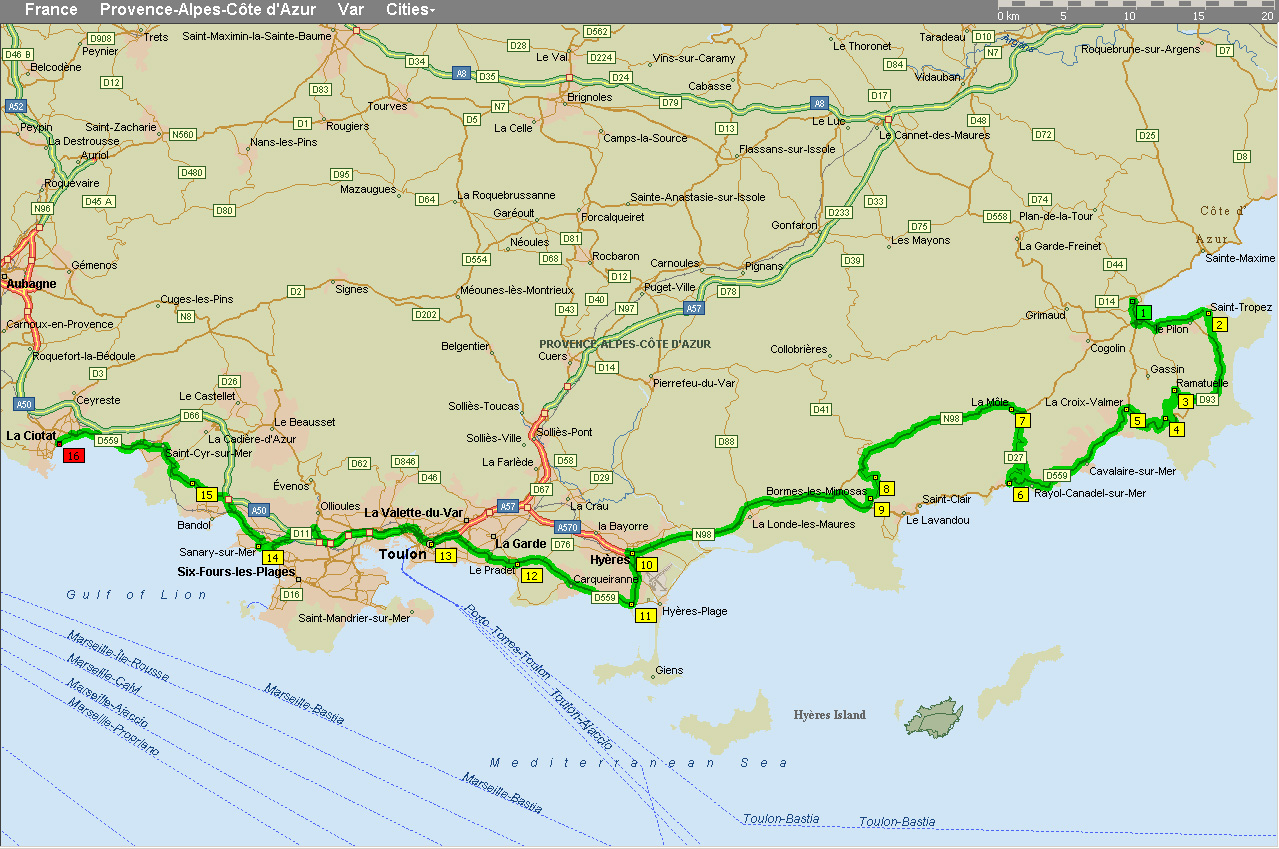This screenshot has width=1279, height=849.
Task: Click the Toulon city label
Action: point(402,554)
